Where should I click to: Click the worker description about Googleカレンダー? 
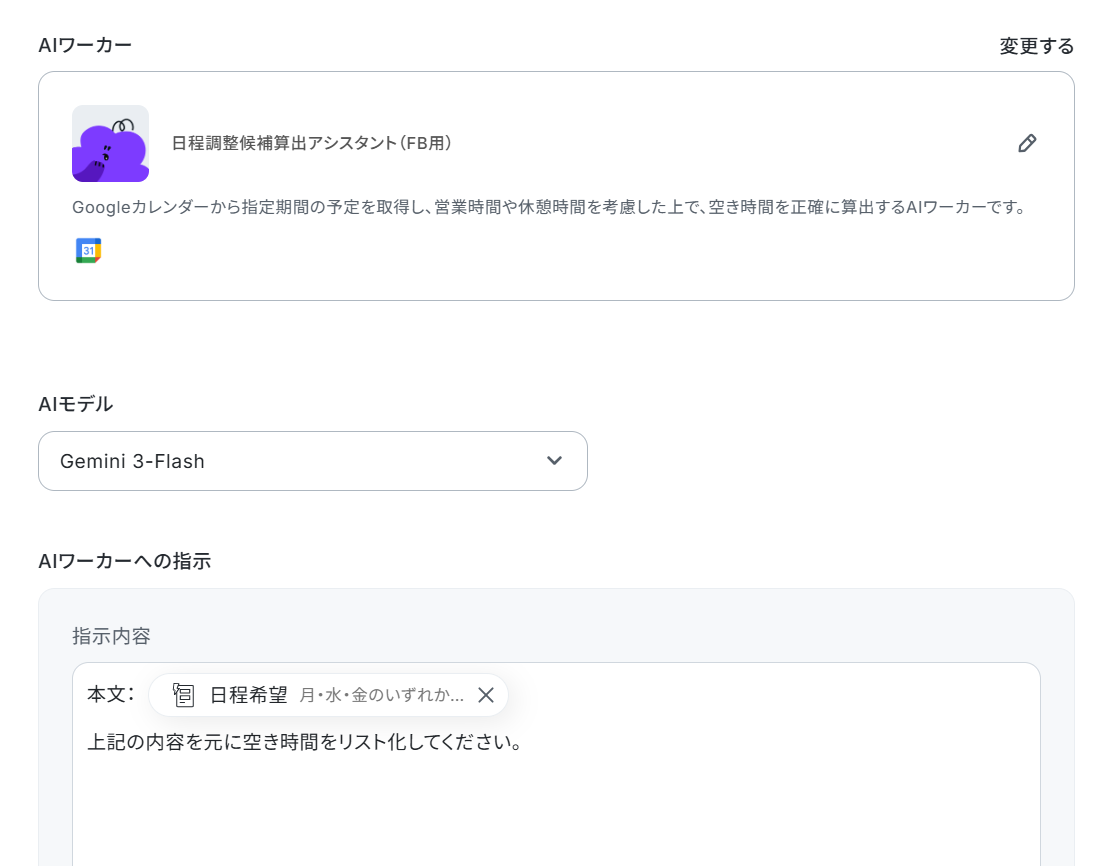[549, 208]
